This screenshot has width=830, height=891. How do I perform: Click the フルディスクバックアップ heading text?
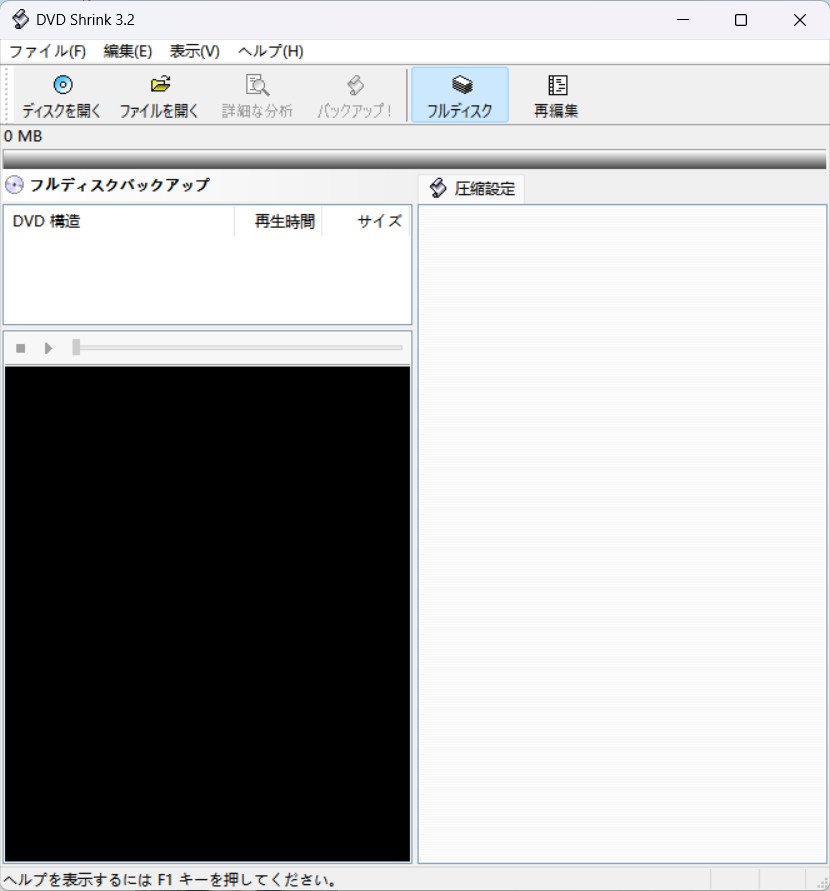(x=120, y=185)
